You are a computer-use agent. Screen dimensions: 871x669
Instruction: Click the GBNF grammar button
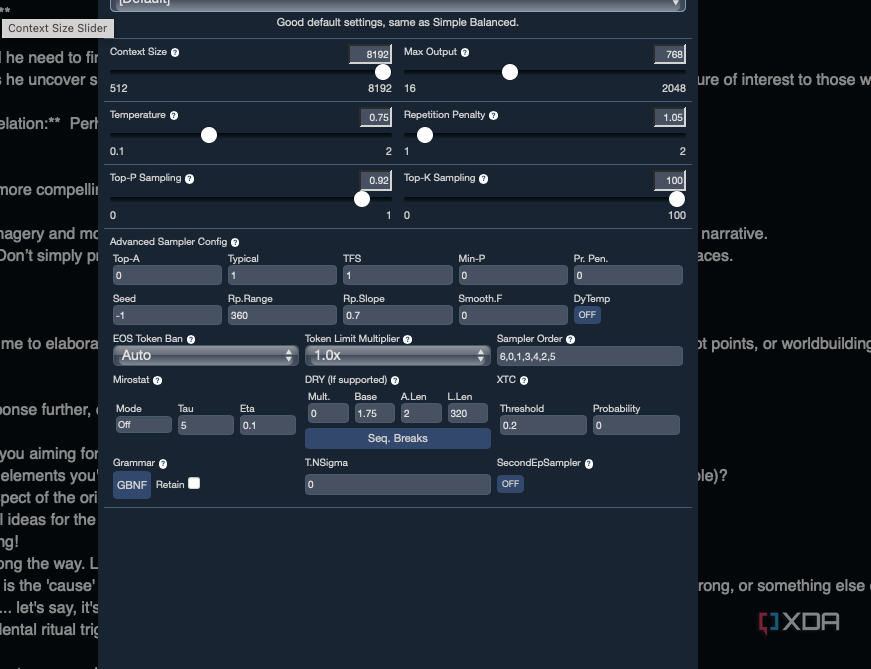[132, 485]
